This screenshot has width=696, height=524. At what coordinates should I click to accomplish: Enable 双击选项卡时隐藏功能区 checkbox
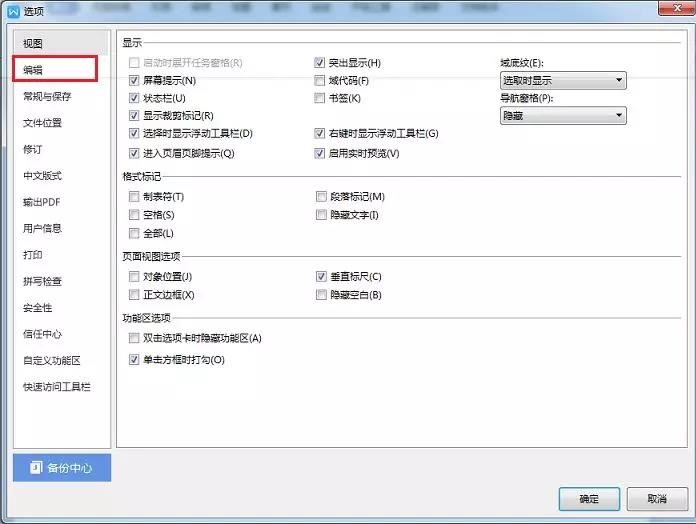[x=135, y=338]
